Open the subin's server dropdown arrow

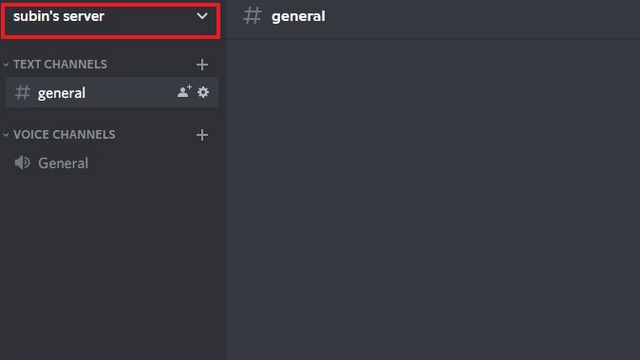[202, 16]
